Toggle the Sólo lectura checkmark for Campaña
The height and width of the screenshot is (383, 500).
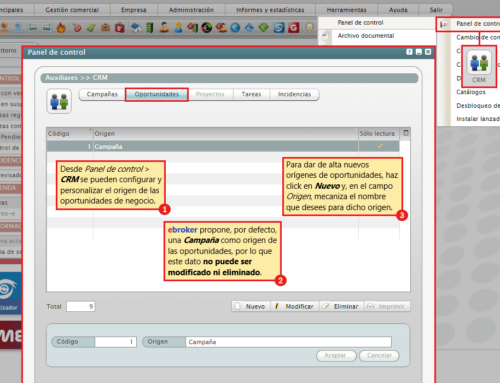(380, 146)
